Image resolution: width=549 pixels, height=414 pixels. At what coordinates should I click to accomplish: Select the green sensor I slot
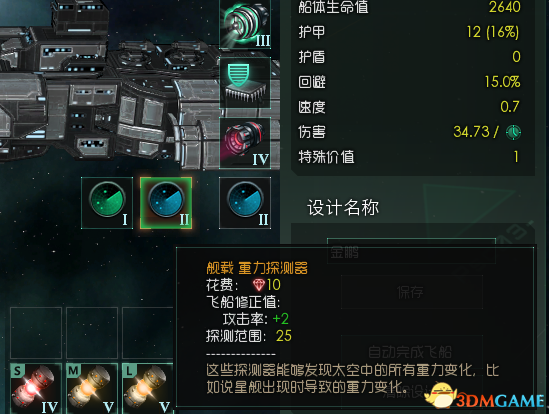click(x=107, y=203)
